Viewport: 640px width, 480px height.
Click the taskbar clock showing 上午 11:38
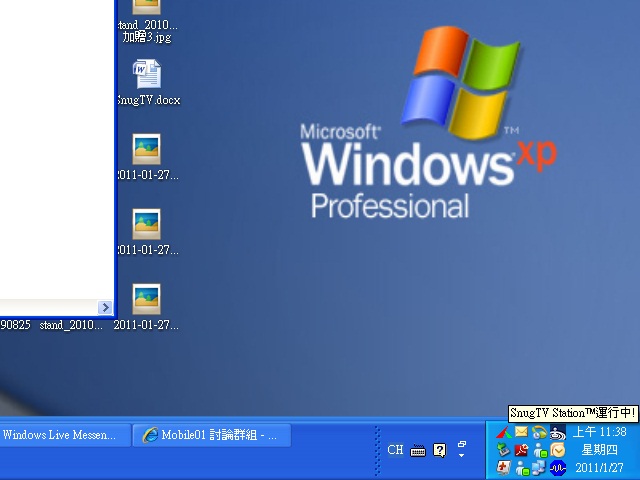pyautogui.click(x=600, y=432)
